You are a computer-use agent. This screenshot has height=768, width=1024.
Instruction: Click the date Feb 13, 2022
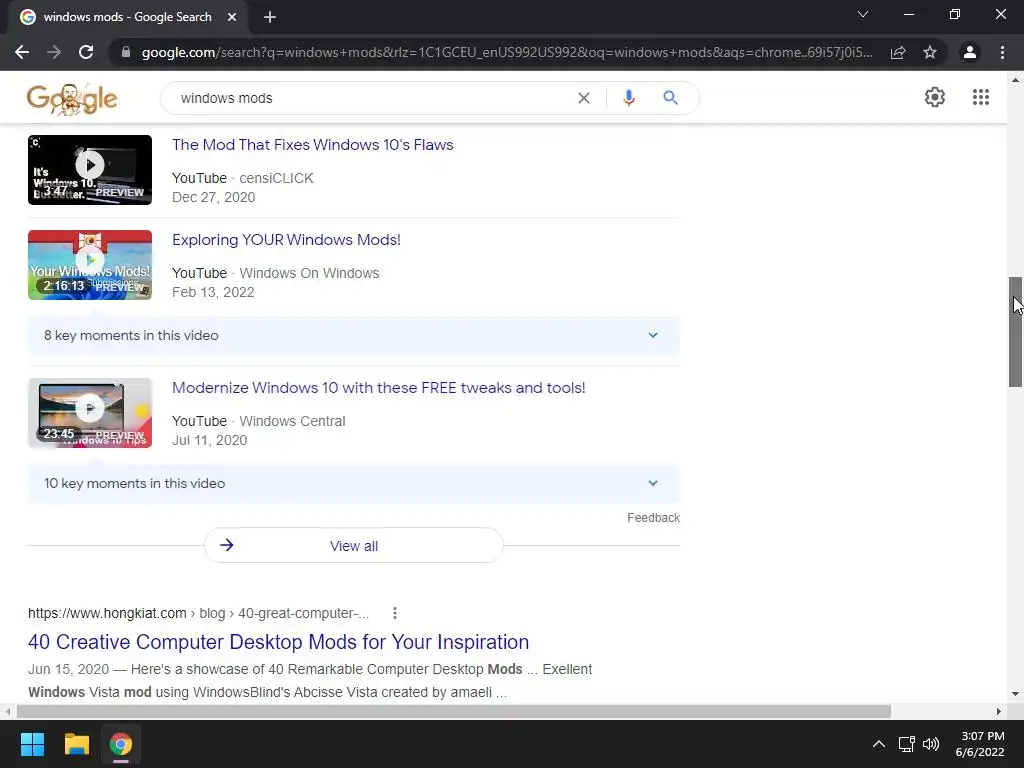(213, 292)
